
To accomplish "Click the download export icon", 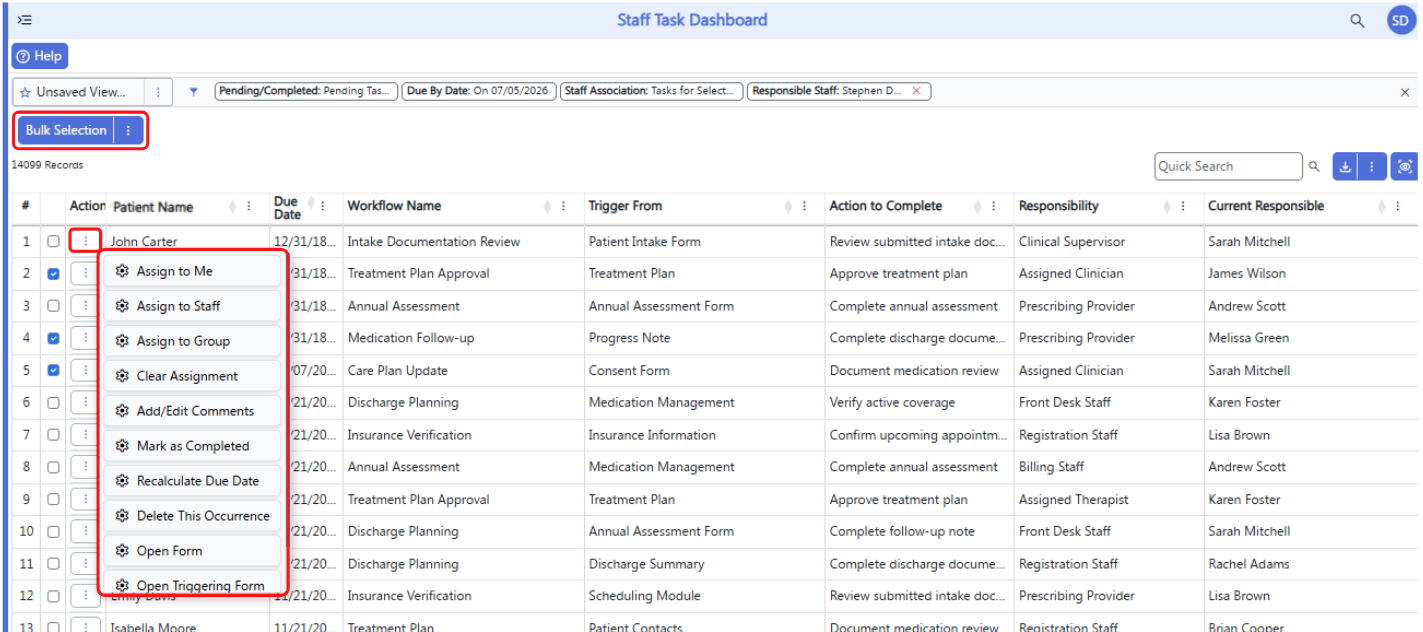I will click(x=1345, y=167).
